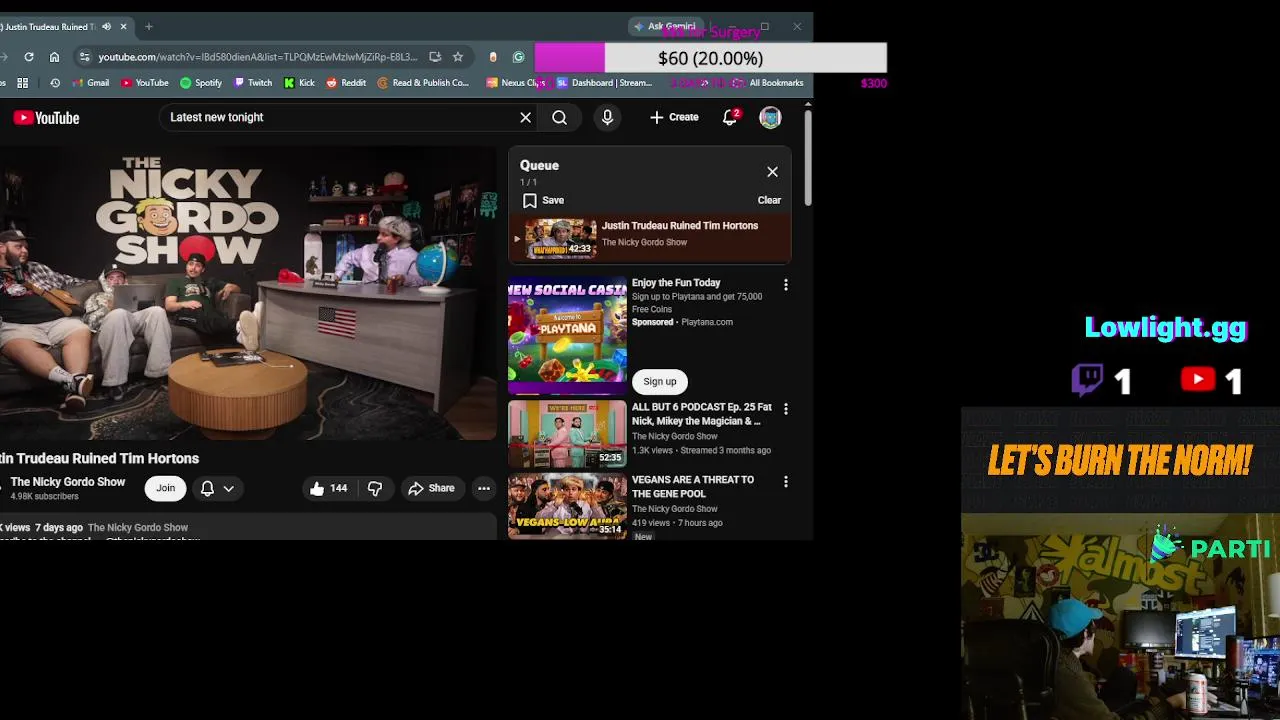Dislike the video
This screenshot has height=720, width=1280.
(375, 488)
